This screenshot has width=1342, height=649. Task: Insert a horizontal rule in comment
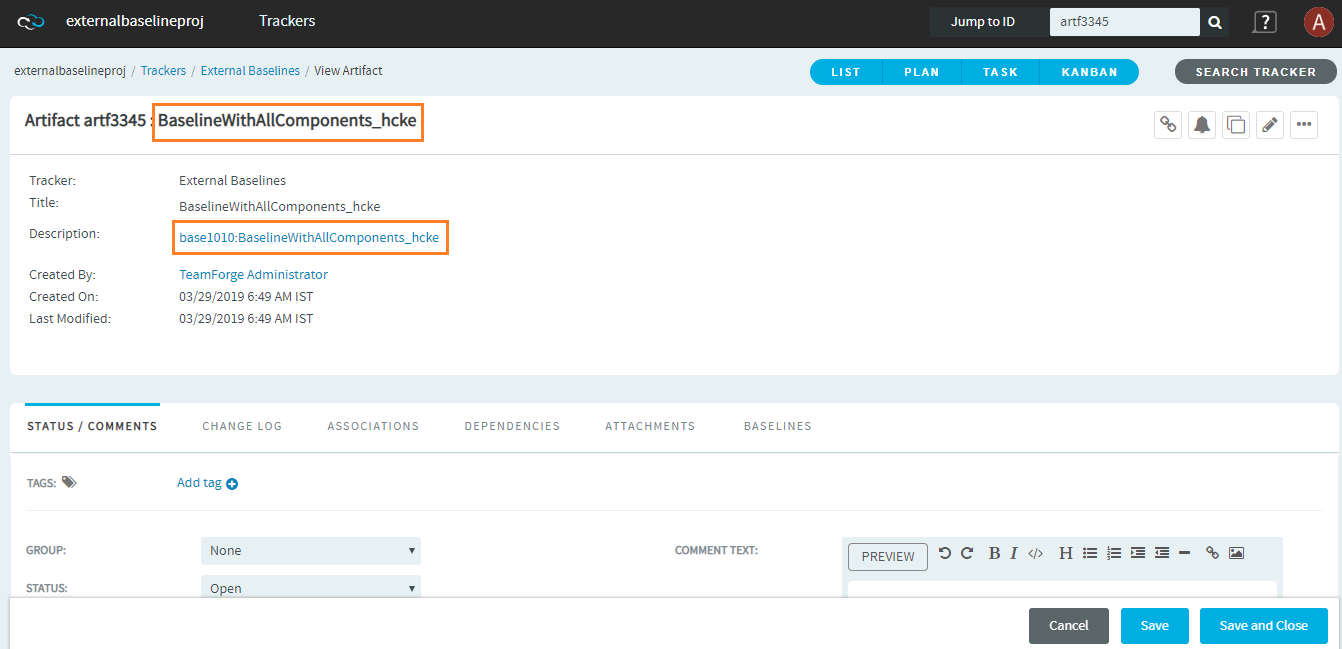1184,553
